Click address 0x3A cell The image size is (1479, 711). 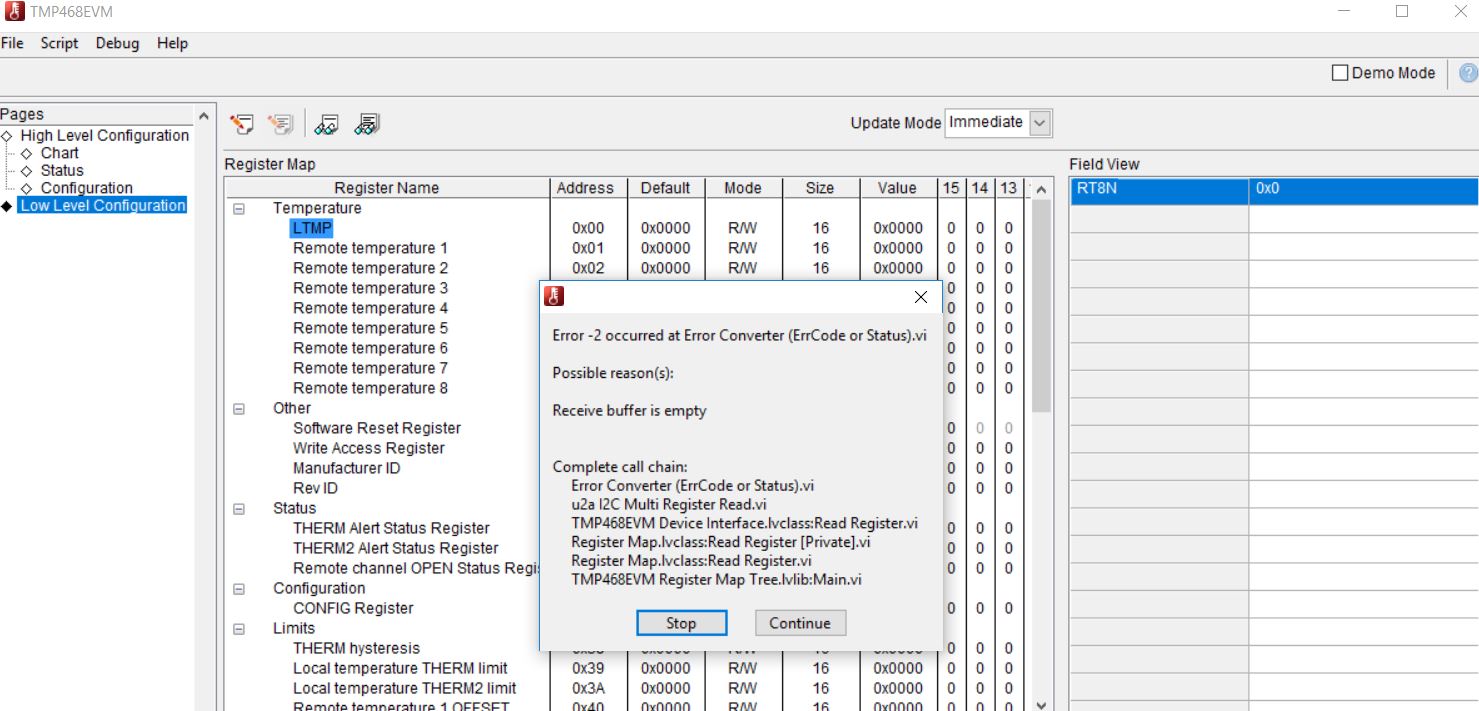[587, 688]
